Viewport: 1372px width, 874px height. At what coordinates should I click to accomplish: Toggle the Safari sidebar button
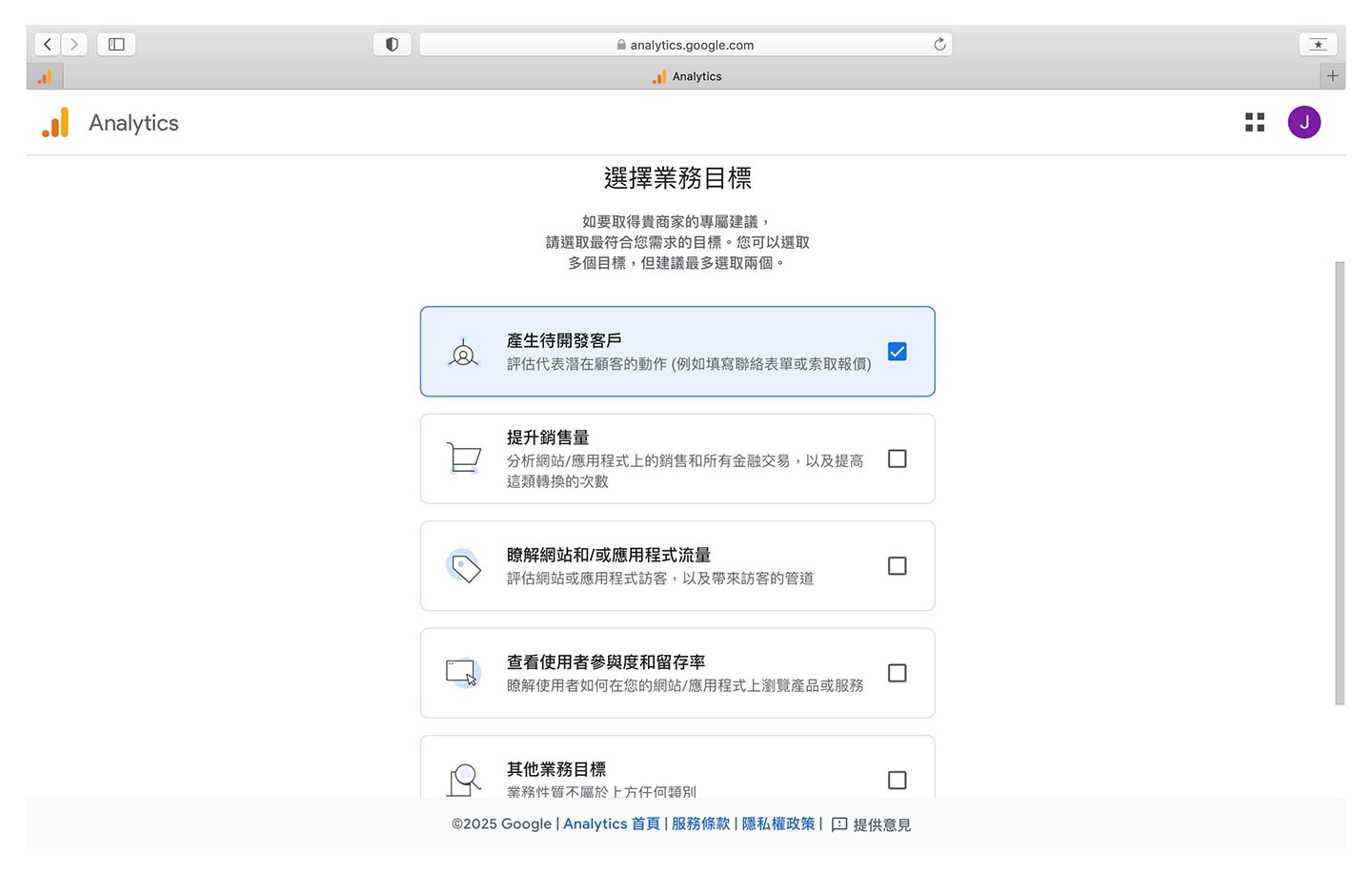click(116, 45)
